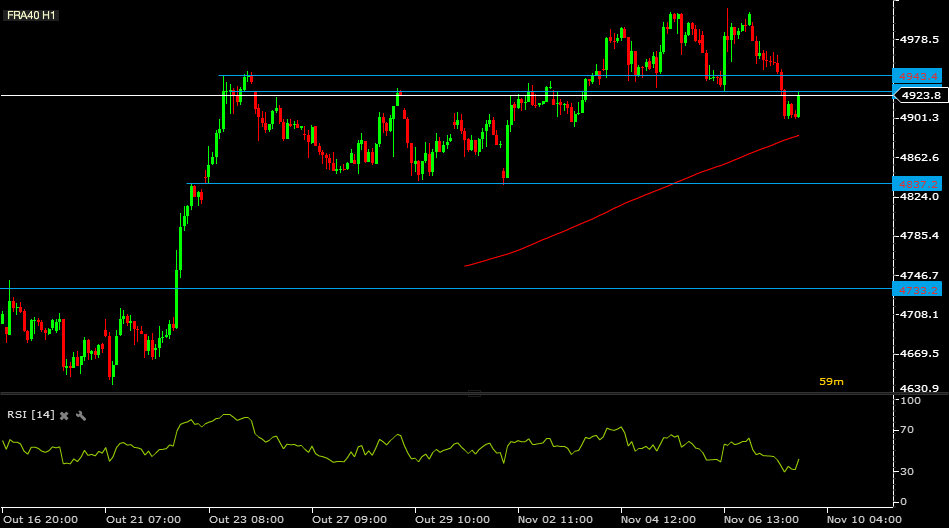
Task: Select the yellow-green RSI line
Action: tap(399, 443)
